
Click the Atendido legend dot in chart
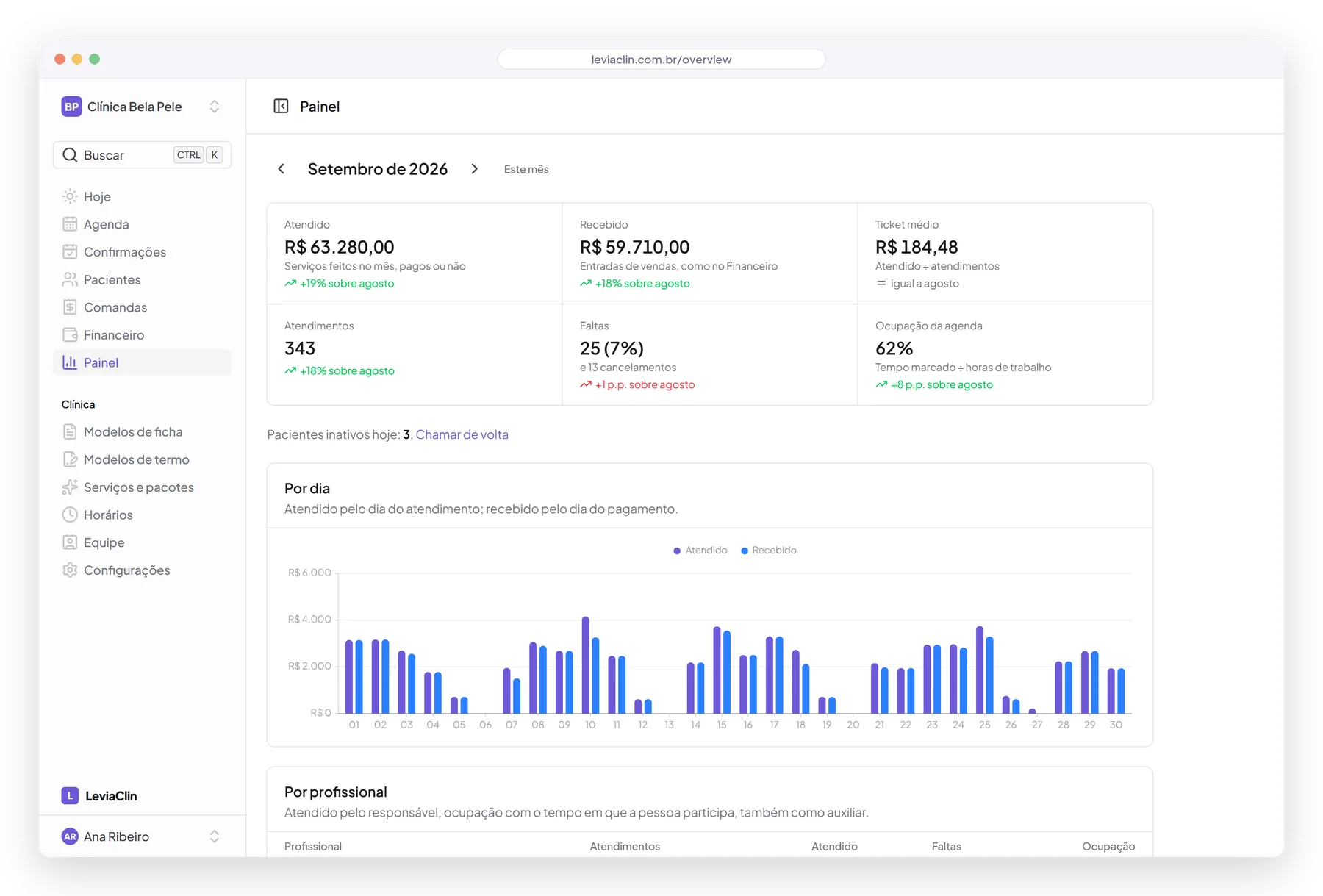(677, 551)
